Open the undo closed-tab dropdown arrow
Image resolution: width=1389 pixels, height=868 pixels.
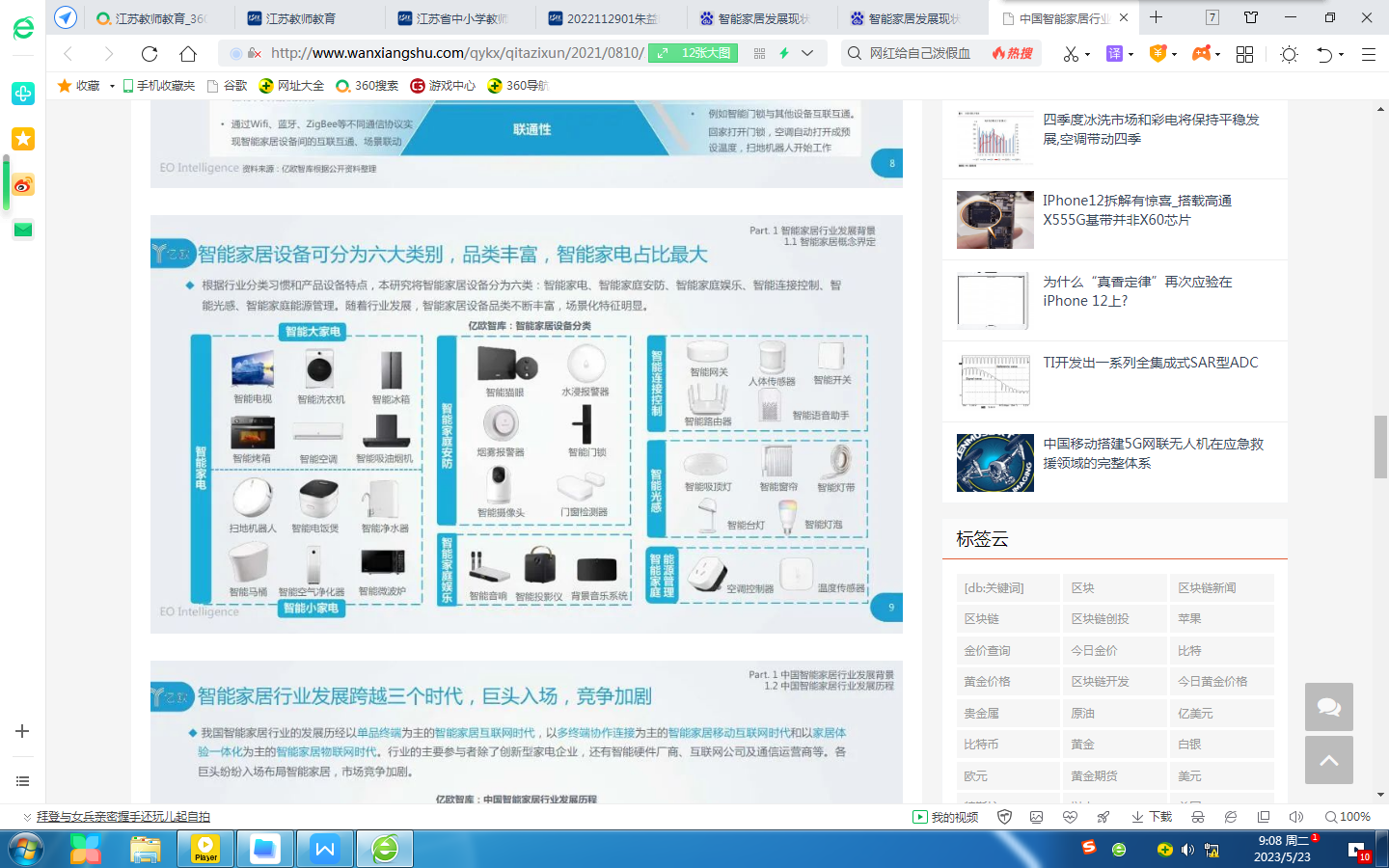(1341, 55)
